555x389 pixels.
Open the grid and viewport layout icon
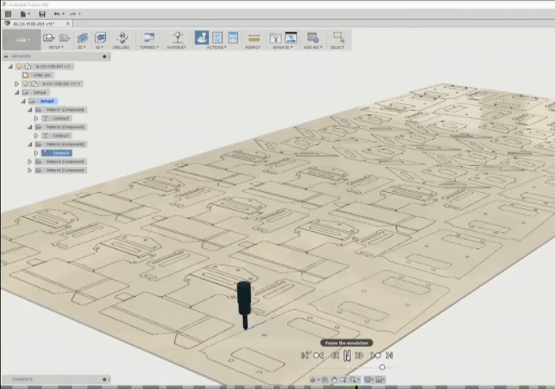pos(380,380)
